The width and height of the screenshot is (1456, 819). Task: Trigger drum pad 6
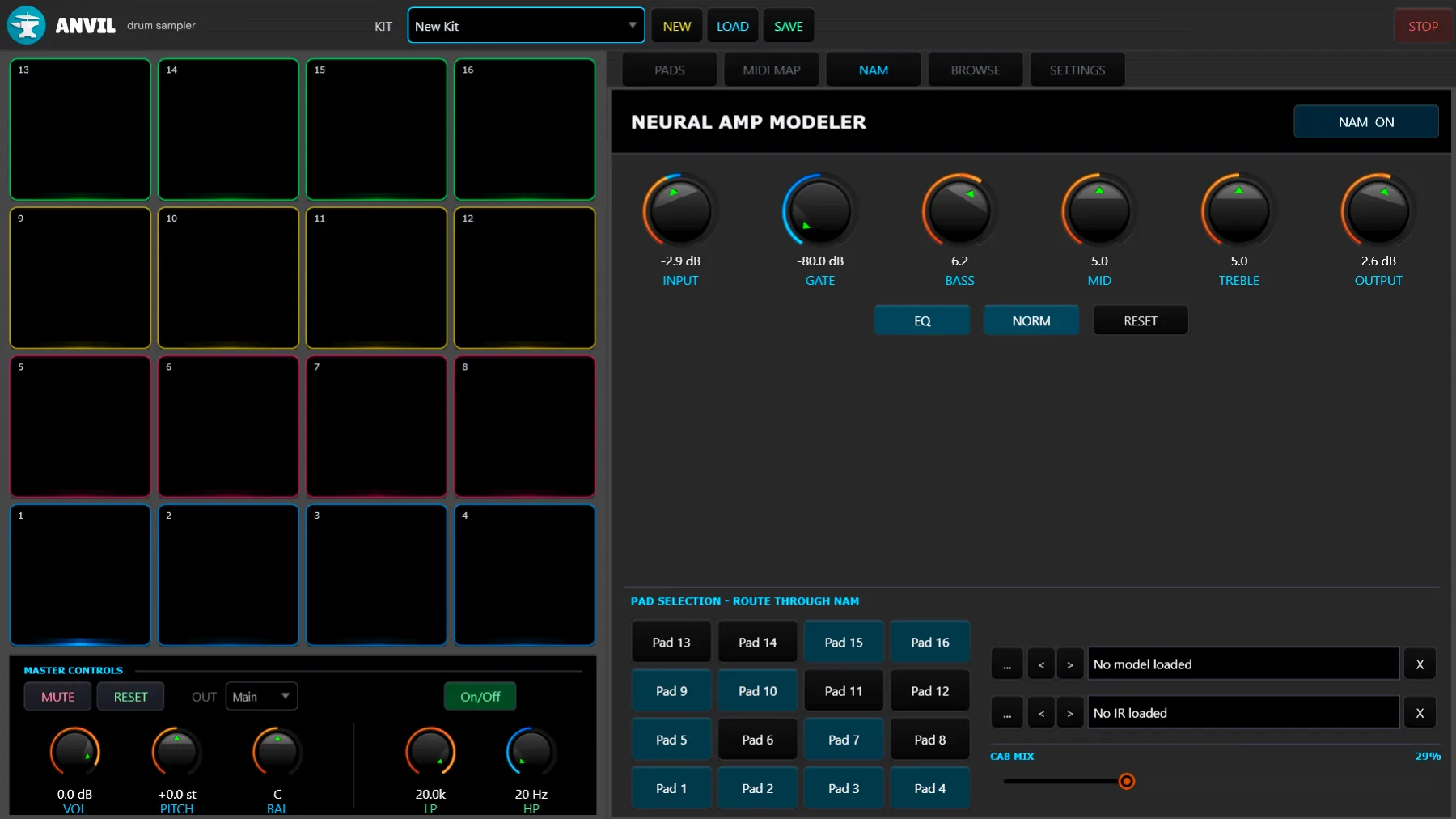(x=228, y=426)
